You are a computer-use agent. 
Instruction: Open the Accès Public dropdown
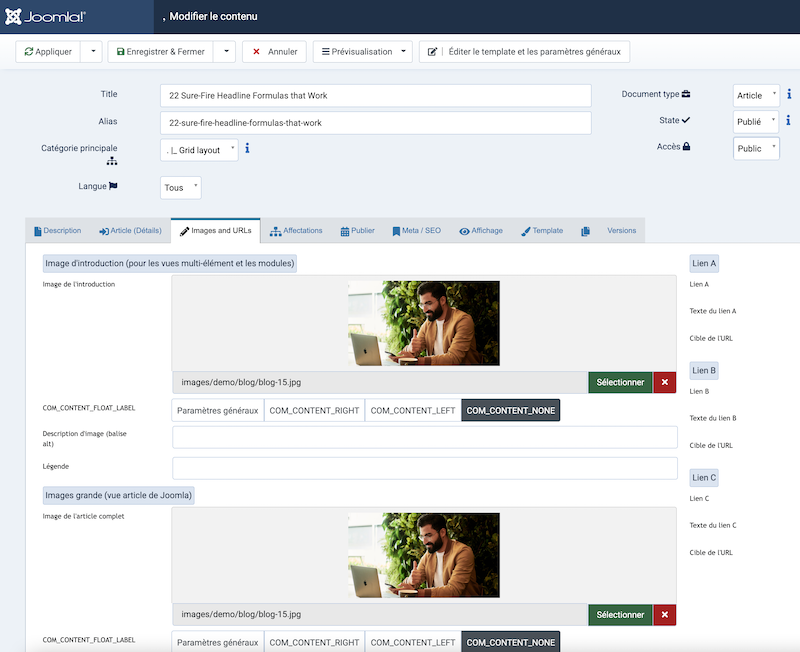point(756,148)
